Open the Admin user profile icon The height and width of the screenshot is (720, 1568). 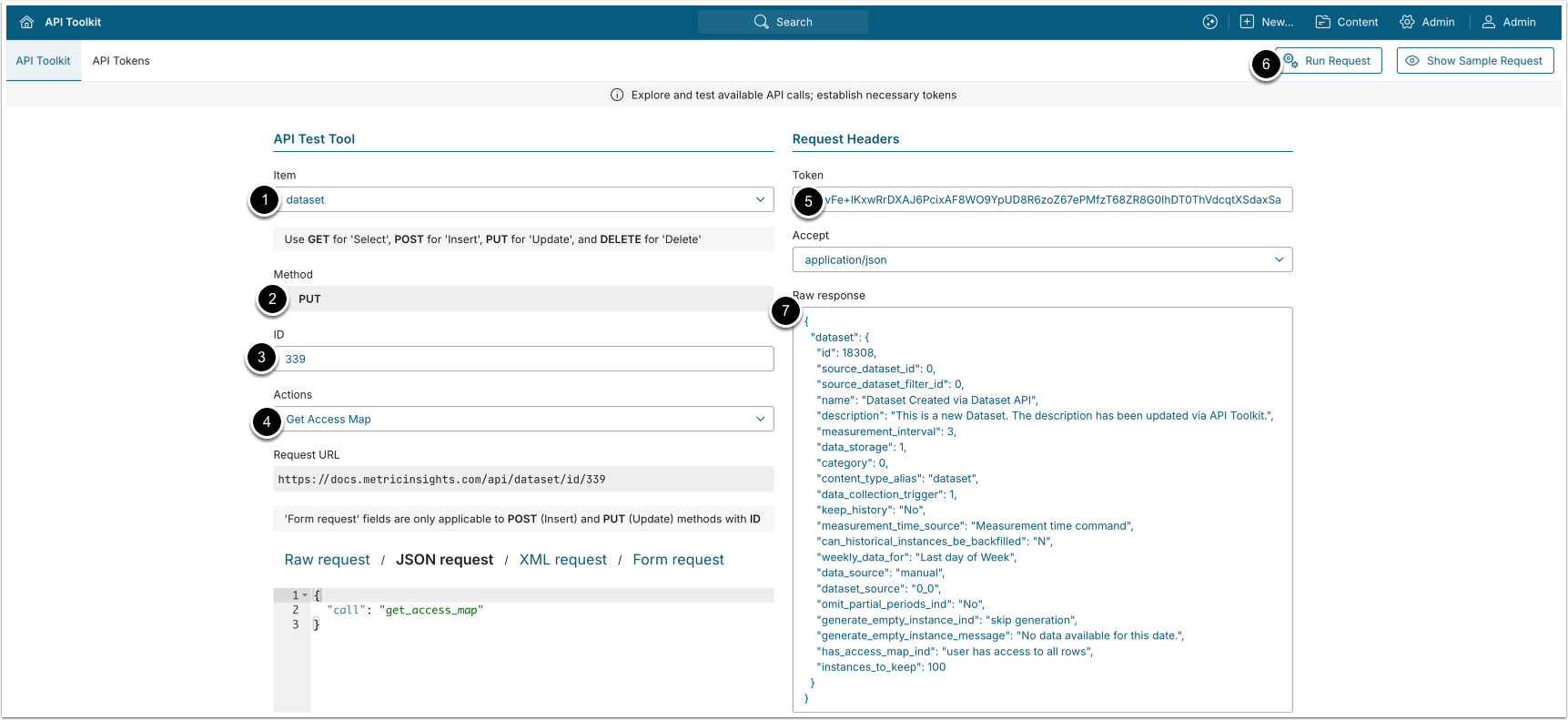[1489, 22]
